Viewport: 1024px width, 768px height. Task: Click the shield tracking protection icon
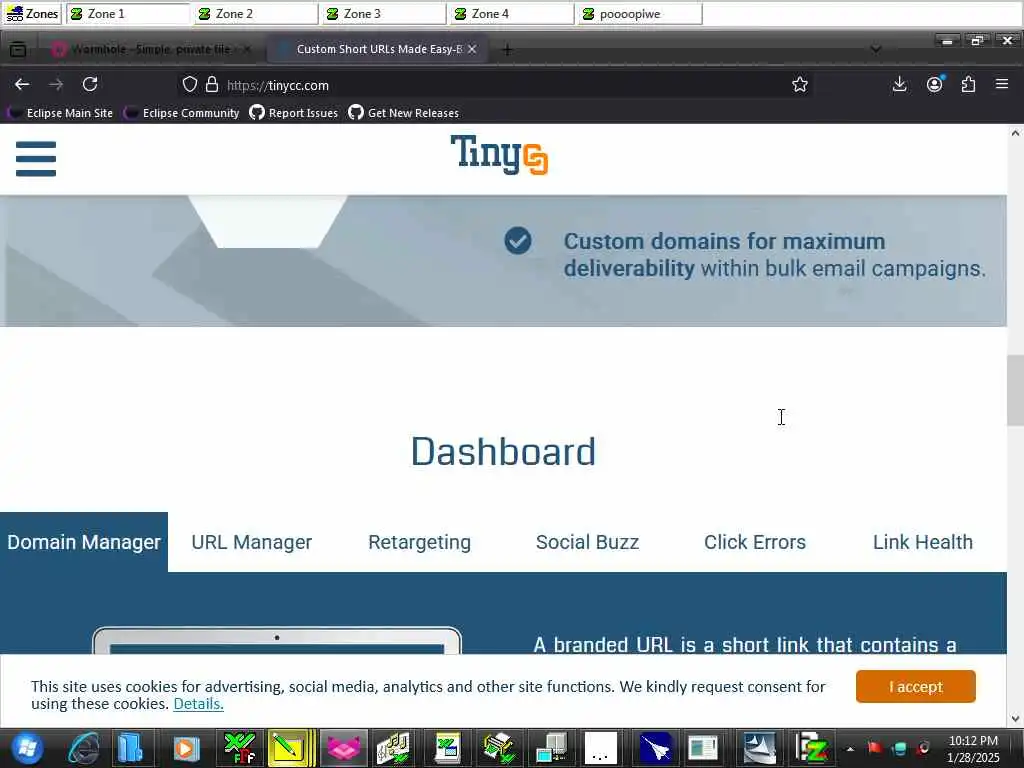(x=189, y=84)
